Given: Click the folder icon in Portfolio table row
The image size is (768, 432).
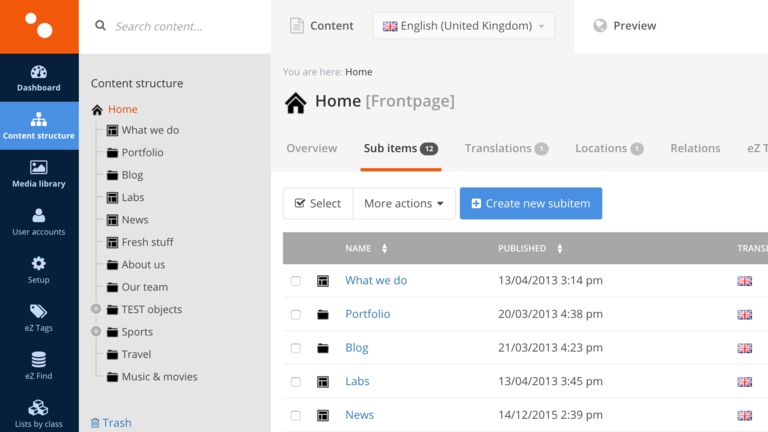Looking at the screenshot, I should [x=323, y=314].
